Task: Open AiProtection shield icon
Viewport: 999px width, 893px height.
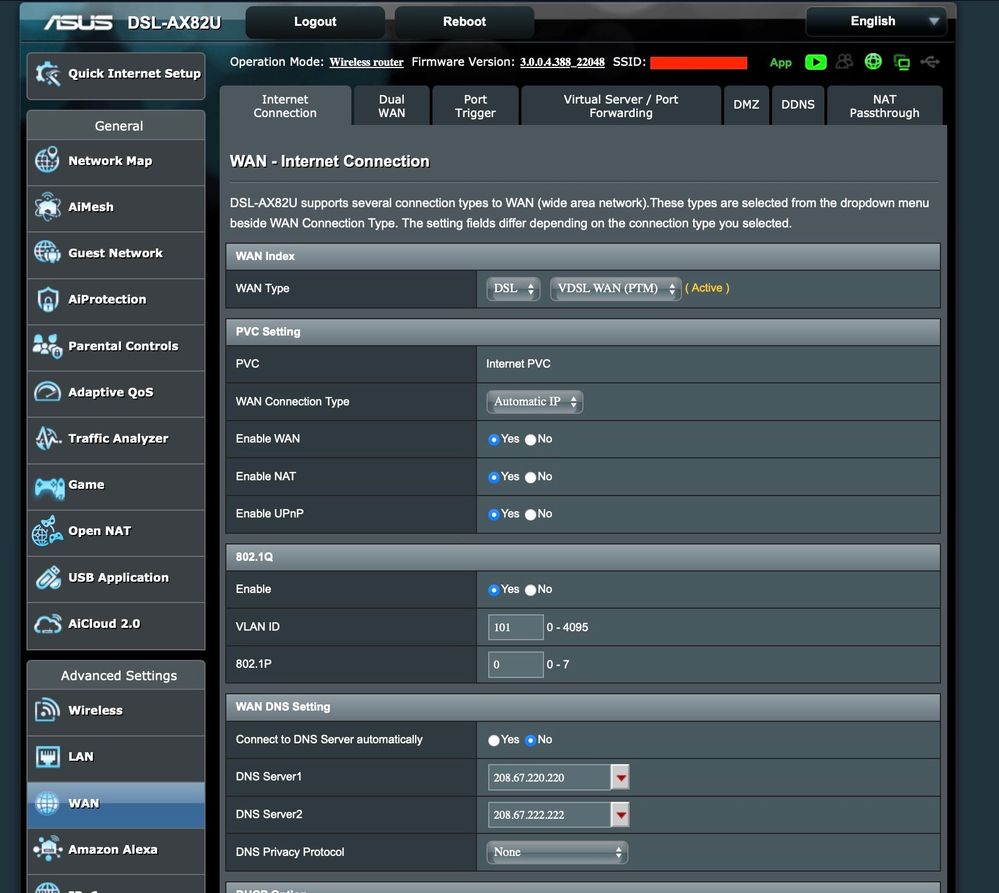Action: 47,299
